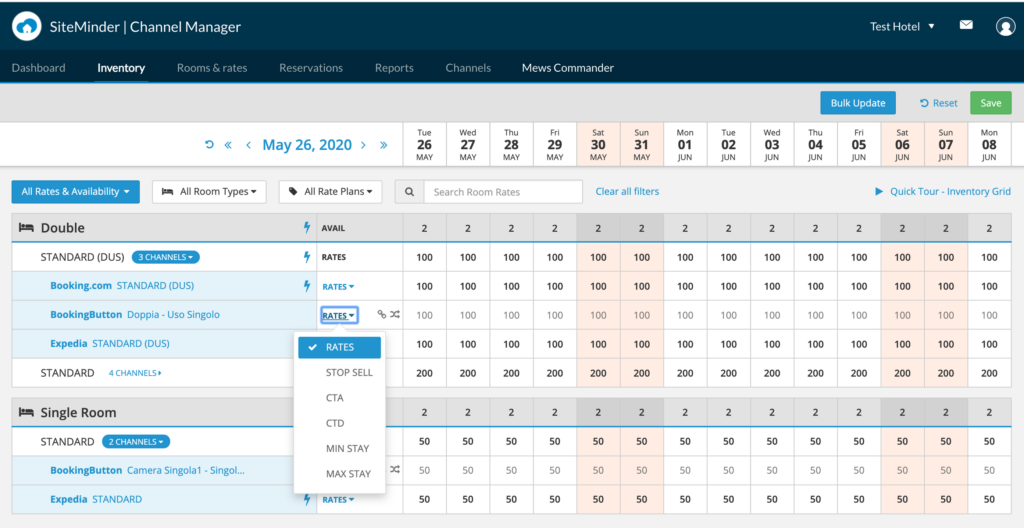Click the May 26, 2020 date picker
The image size is (1024, 528).
click(307, 144)
